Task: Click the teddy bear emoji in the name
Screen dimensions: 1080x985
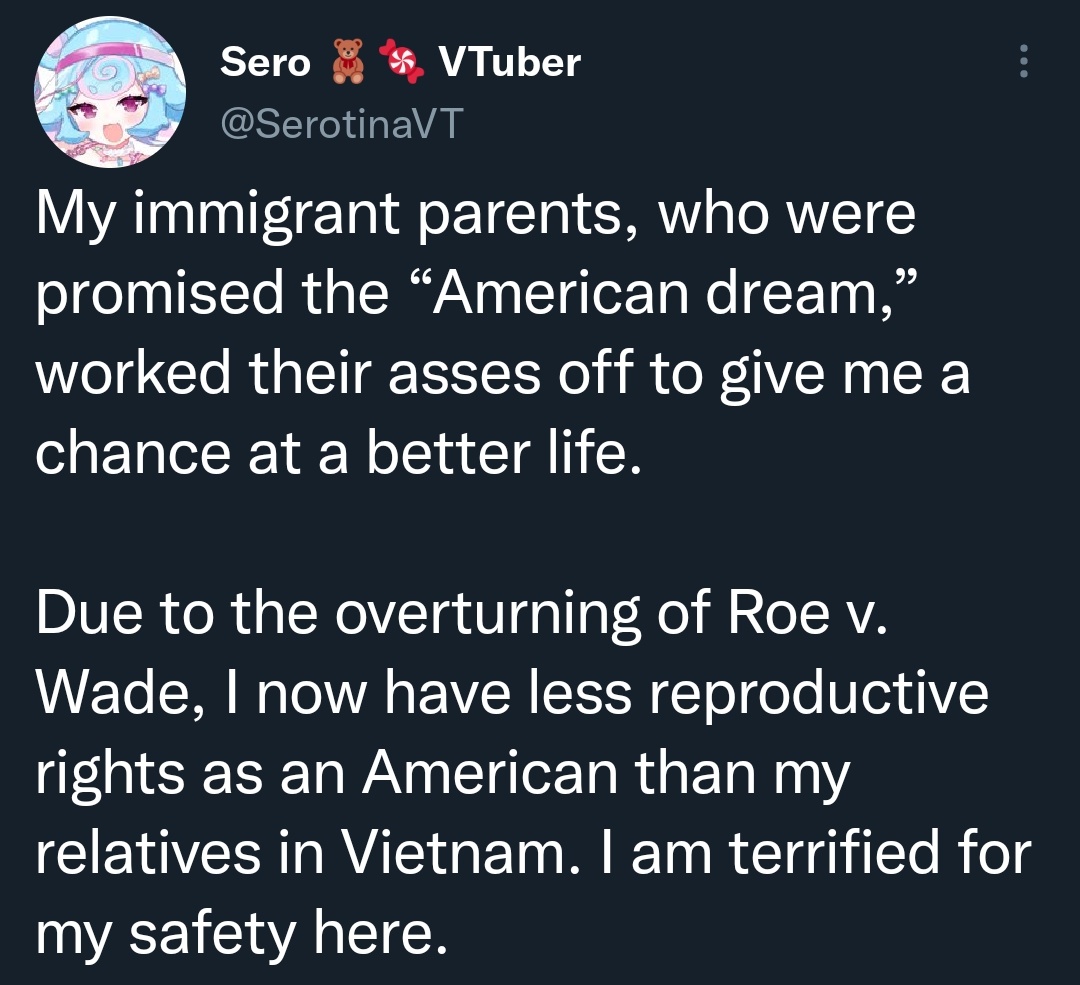Action: tap(347, 61)
